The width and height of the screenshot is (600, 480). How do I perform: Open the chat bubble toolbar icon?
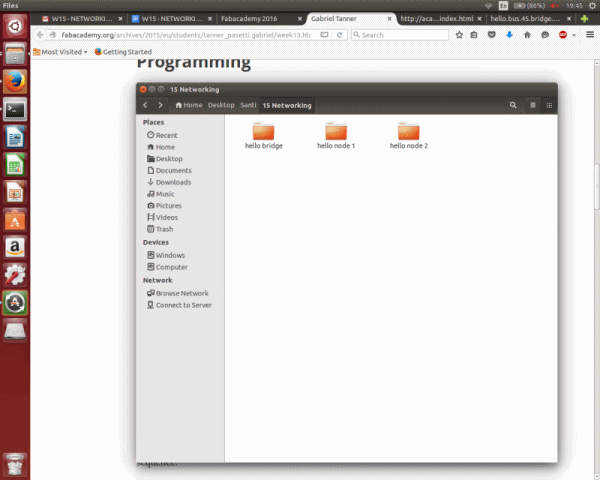(x=545, y=35)
